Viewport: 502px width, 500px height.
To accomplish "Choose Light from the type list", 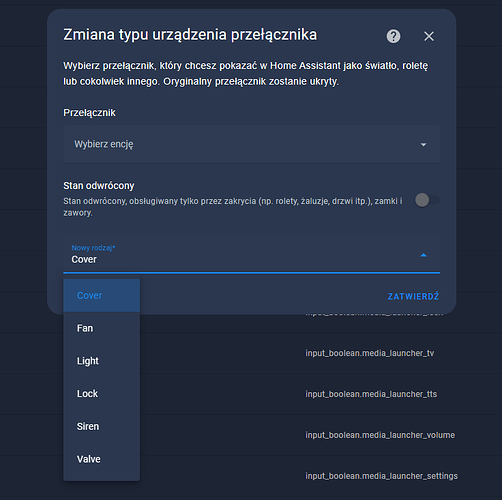I will click(101, 361).
